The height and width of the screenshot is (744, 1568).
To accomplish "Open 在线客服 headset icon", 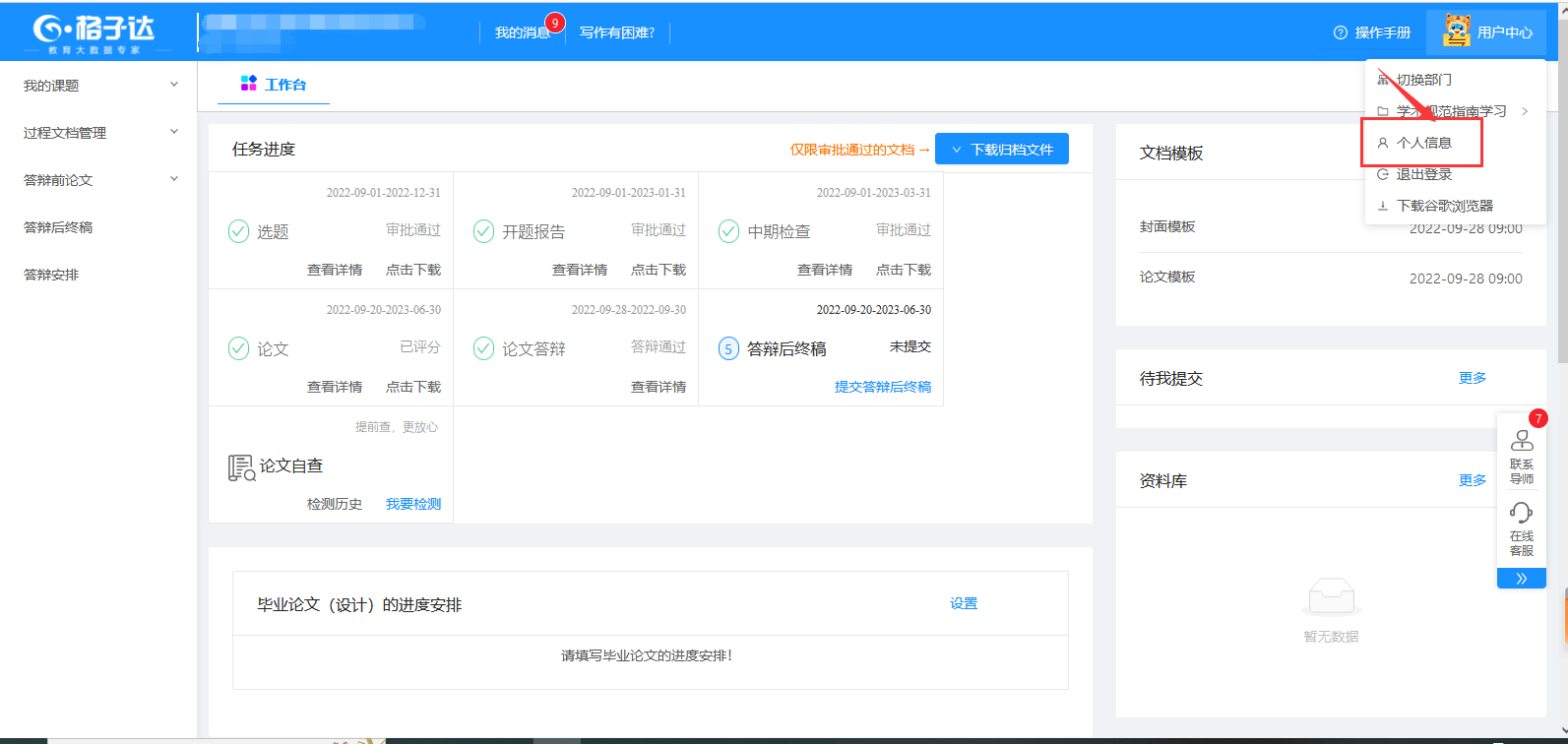I will tap(1522, 513).
